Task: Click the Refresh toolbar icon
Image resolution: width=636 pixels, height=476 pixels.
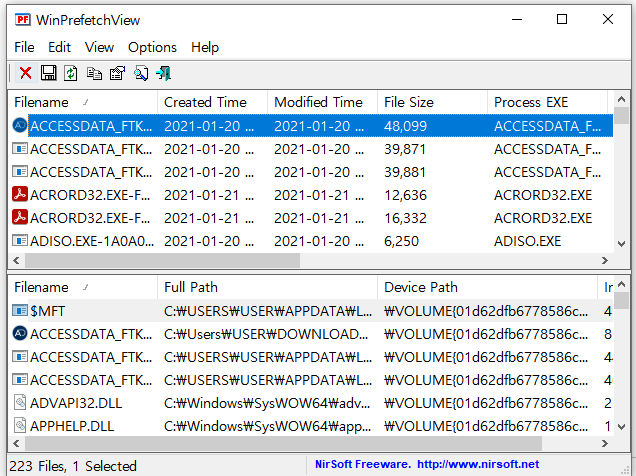Action: [x=71, y=73]
